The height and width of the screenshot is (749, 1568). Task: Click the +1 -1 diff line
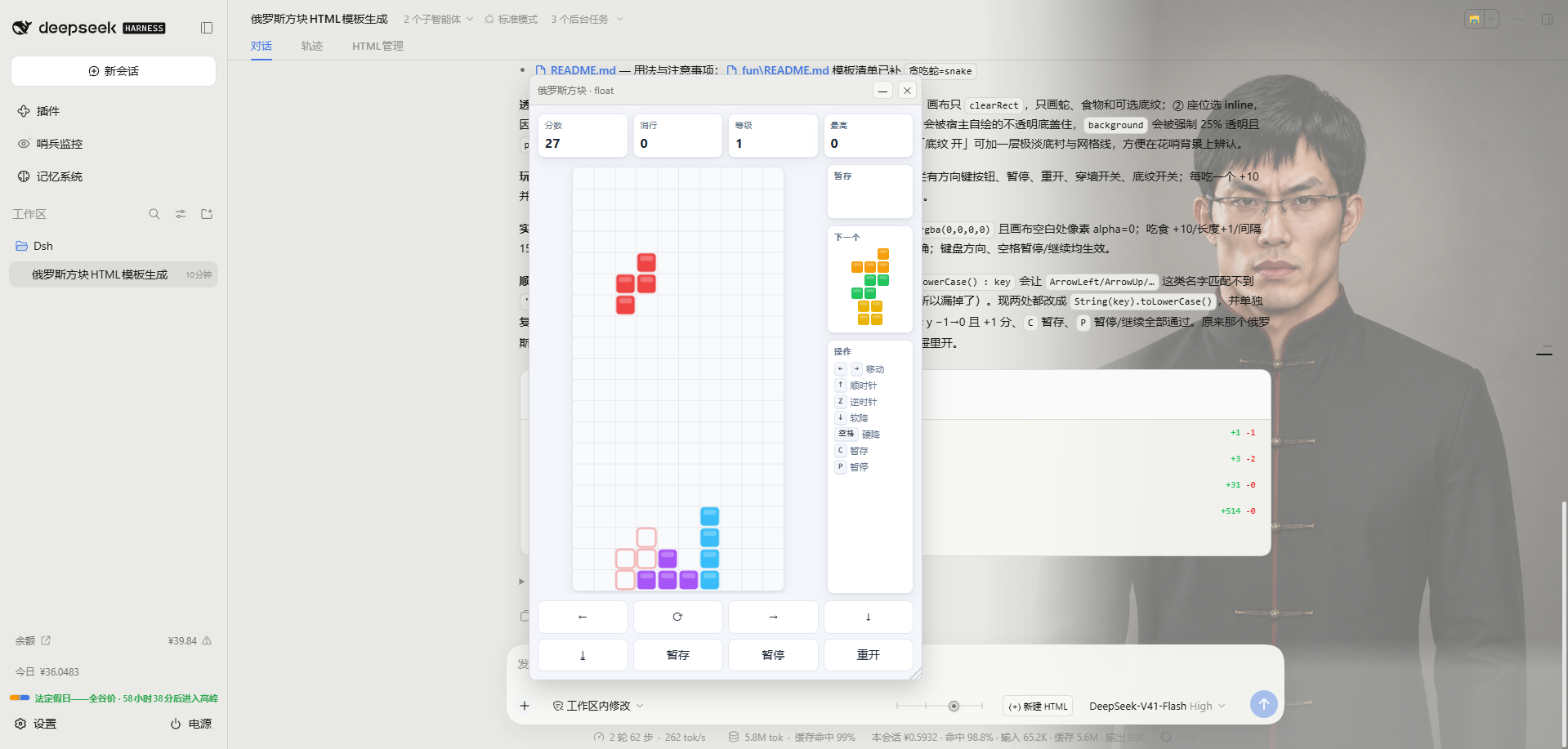coord(1243,433)
